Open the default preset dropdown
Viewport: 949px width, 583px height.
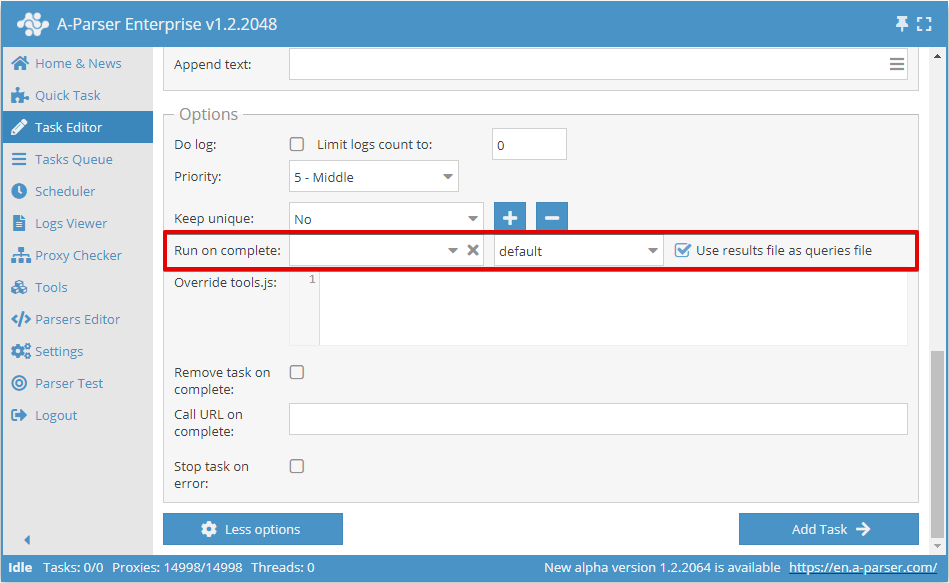click(578, 250)
